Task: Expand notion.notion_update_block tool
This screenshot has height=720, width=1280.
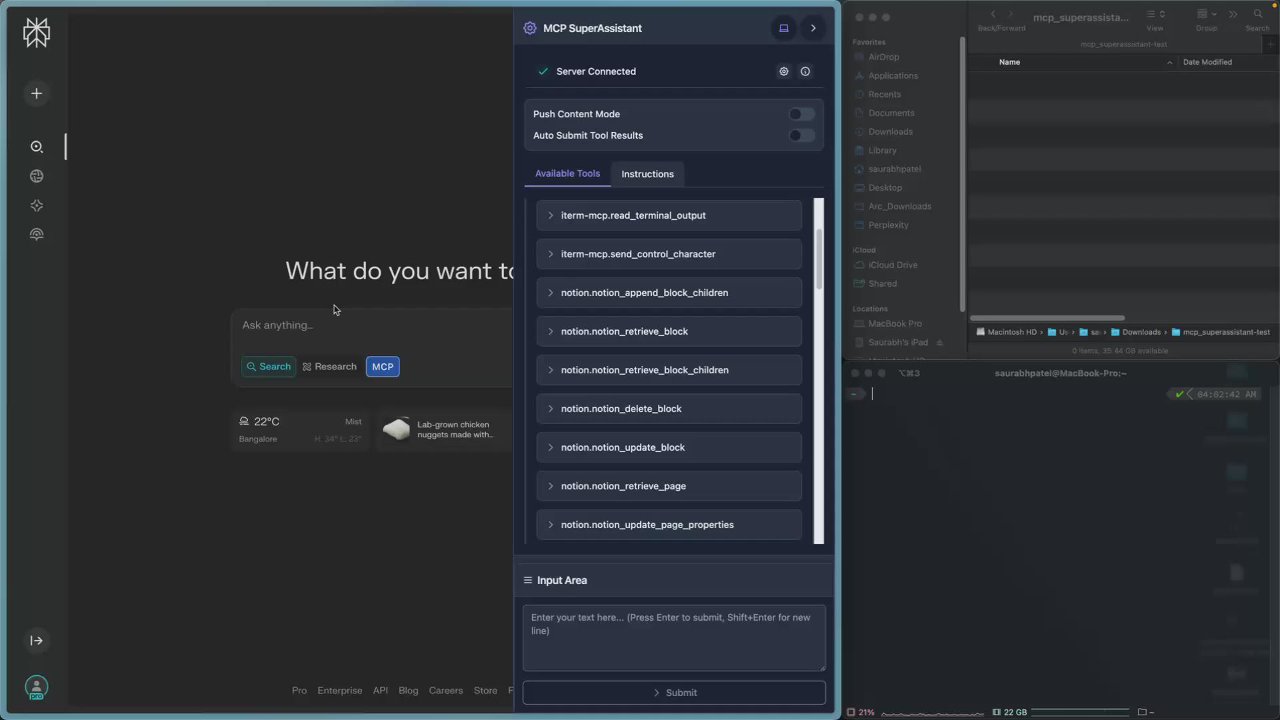Action: (669, 447)
